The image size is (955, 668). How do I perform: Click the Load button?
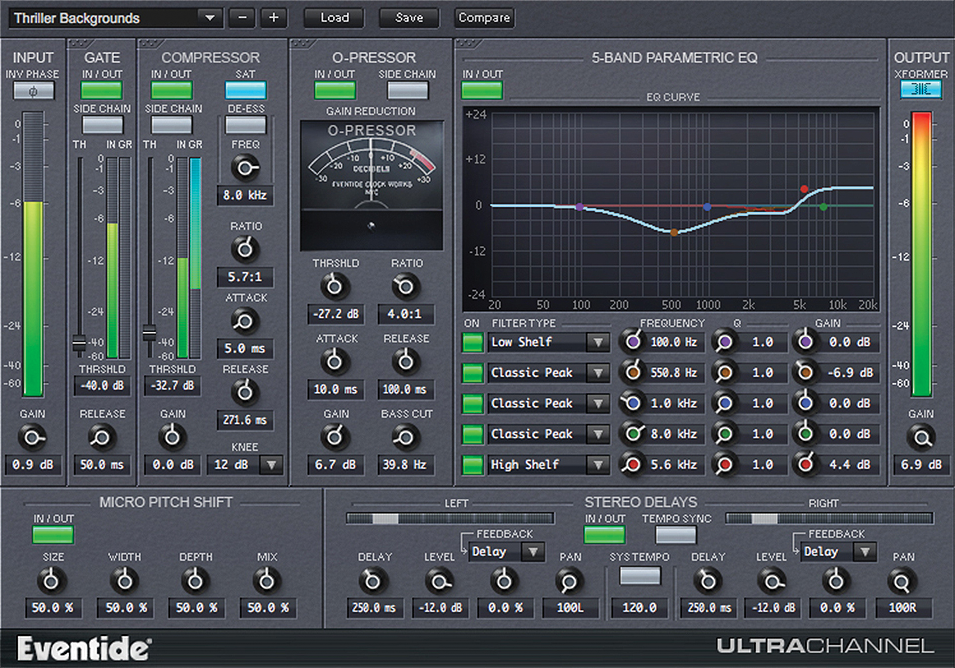333,17
